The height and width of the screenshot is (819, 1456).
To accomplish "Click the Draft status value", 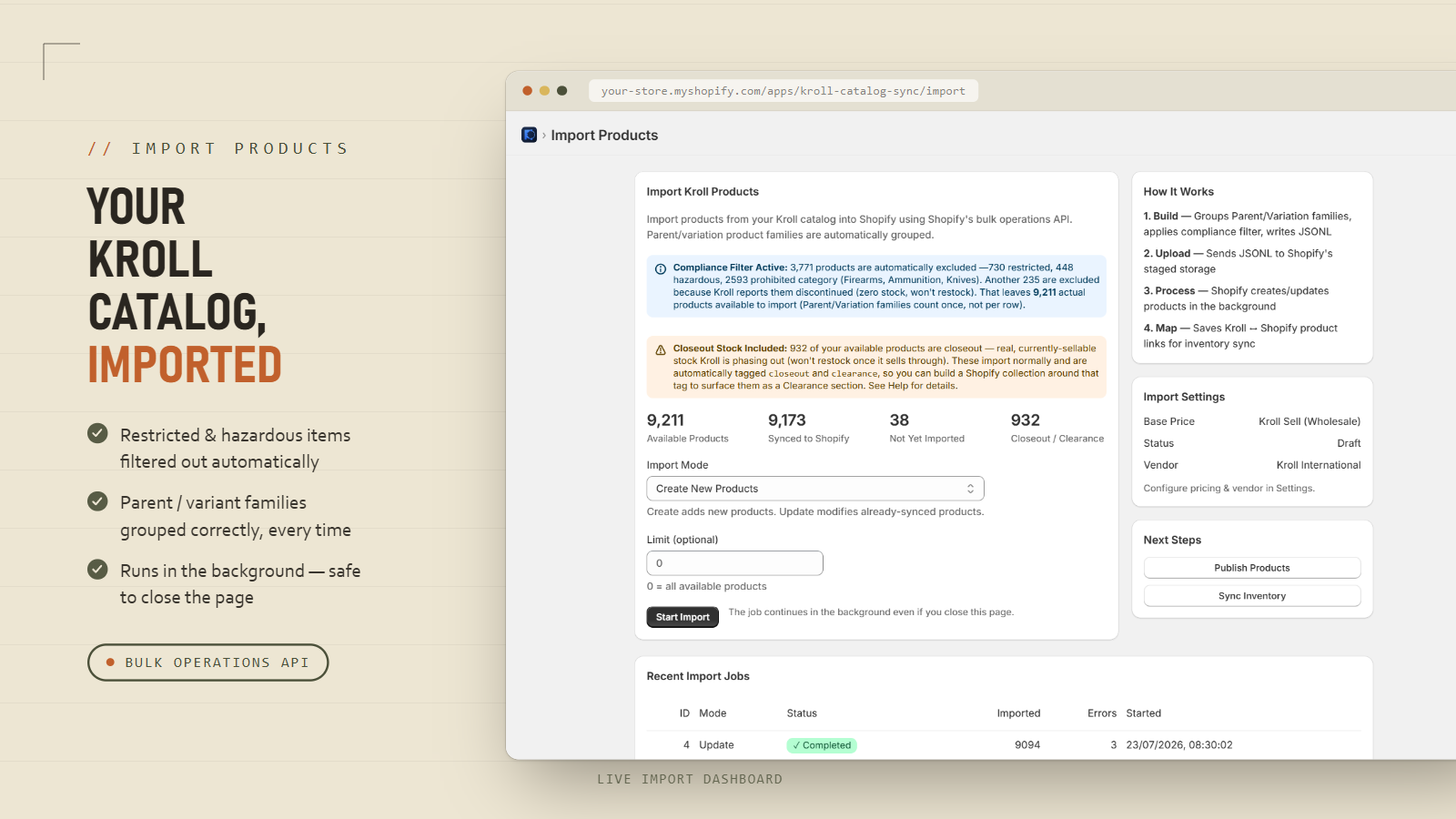I will pyautogui.click(x=1349, y=443).
